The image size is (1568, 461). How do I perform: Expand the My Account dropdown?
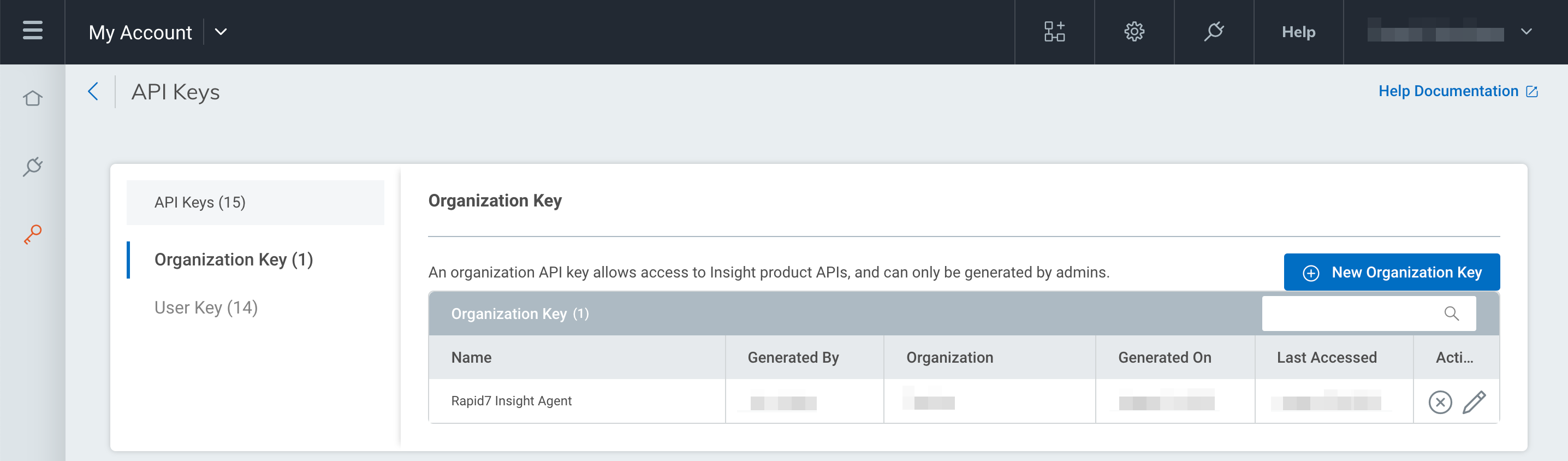tap(221, 32)
